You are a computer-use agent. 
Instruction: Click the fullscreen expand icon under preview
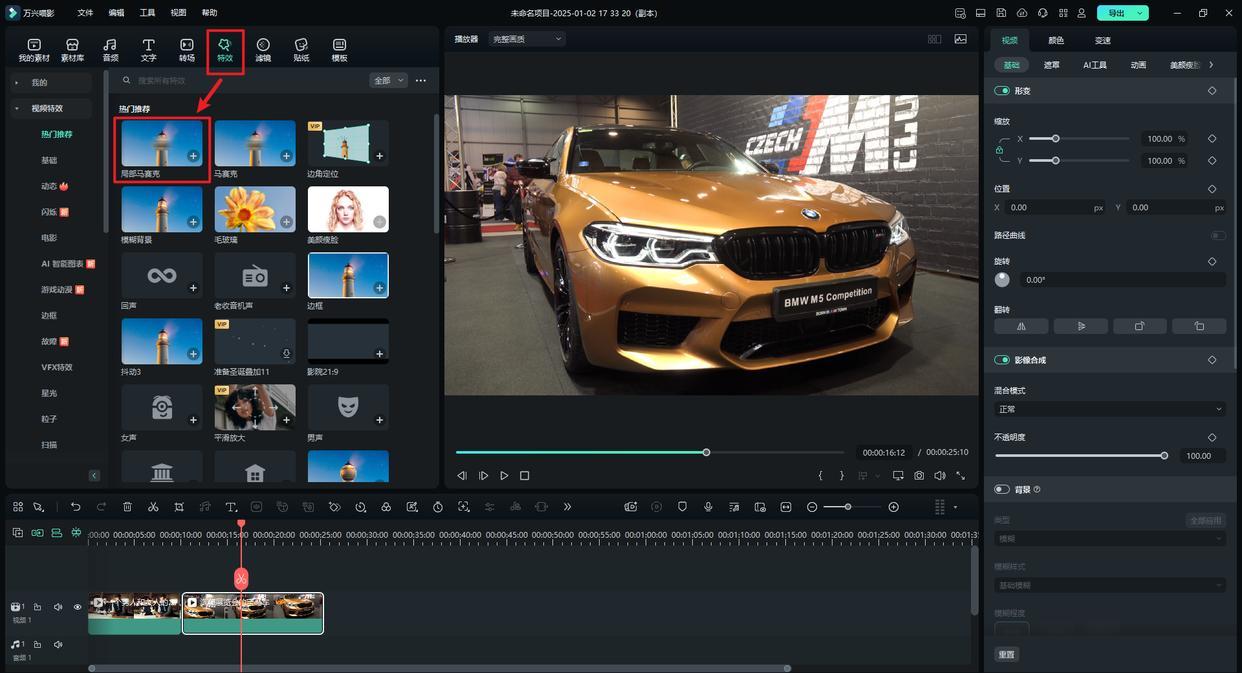(x=960, y=476)
